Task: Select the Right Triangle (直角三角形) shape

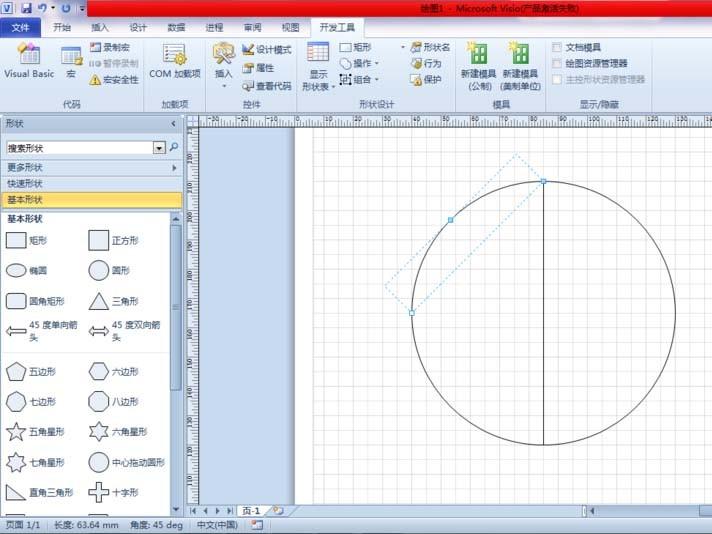Action: (x=40, y=492)
